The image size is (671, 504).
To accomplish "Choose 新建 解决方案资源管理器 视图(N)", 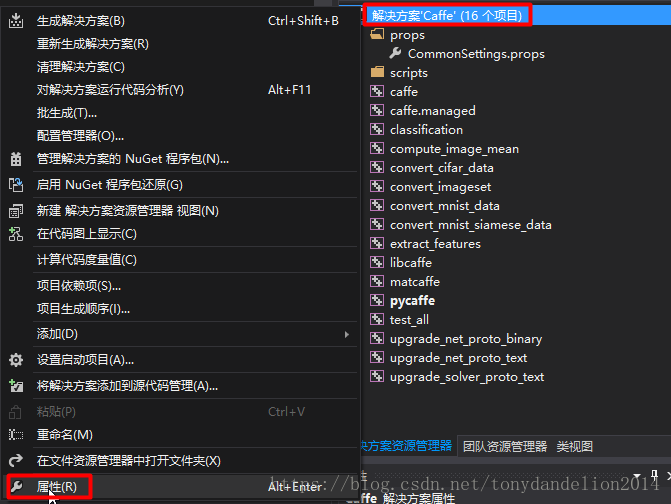I will [128, 210].
